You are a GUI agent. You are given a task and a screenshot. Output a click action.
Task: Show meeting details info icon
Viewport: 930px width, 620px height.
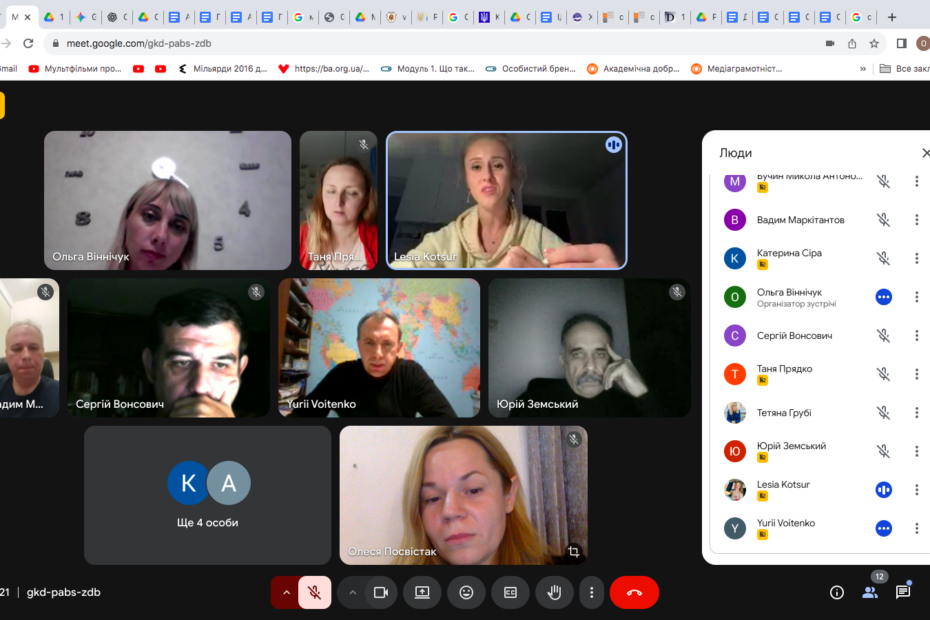[x=837, y=592]
